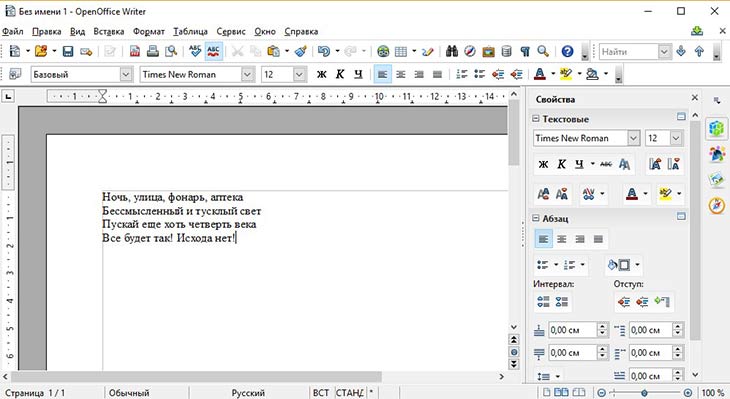Open toolbar Times New Roman font dropdown
730x399 pixels.
tap(247, 74)
